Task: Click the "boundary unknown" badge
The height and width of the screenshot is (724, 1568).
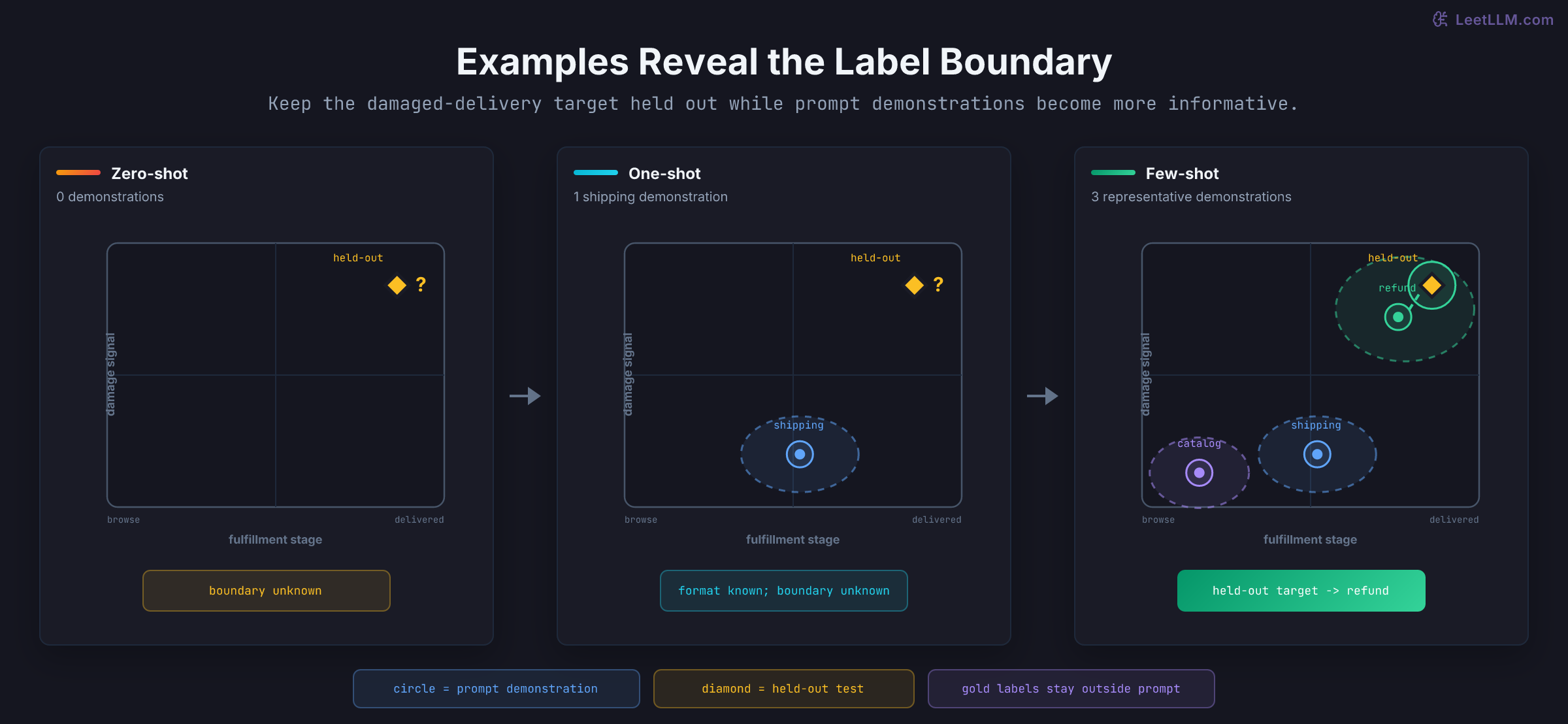Action: coord(267,591)
